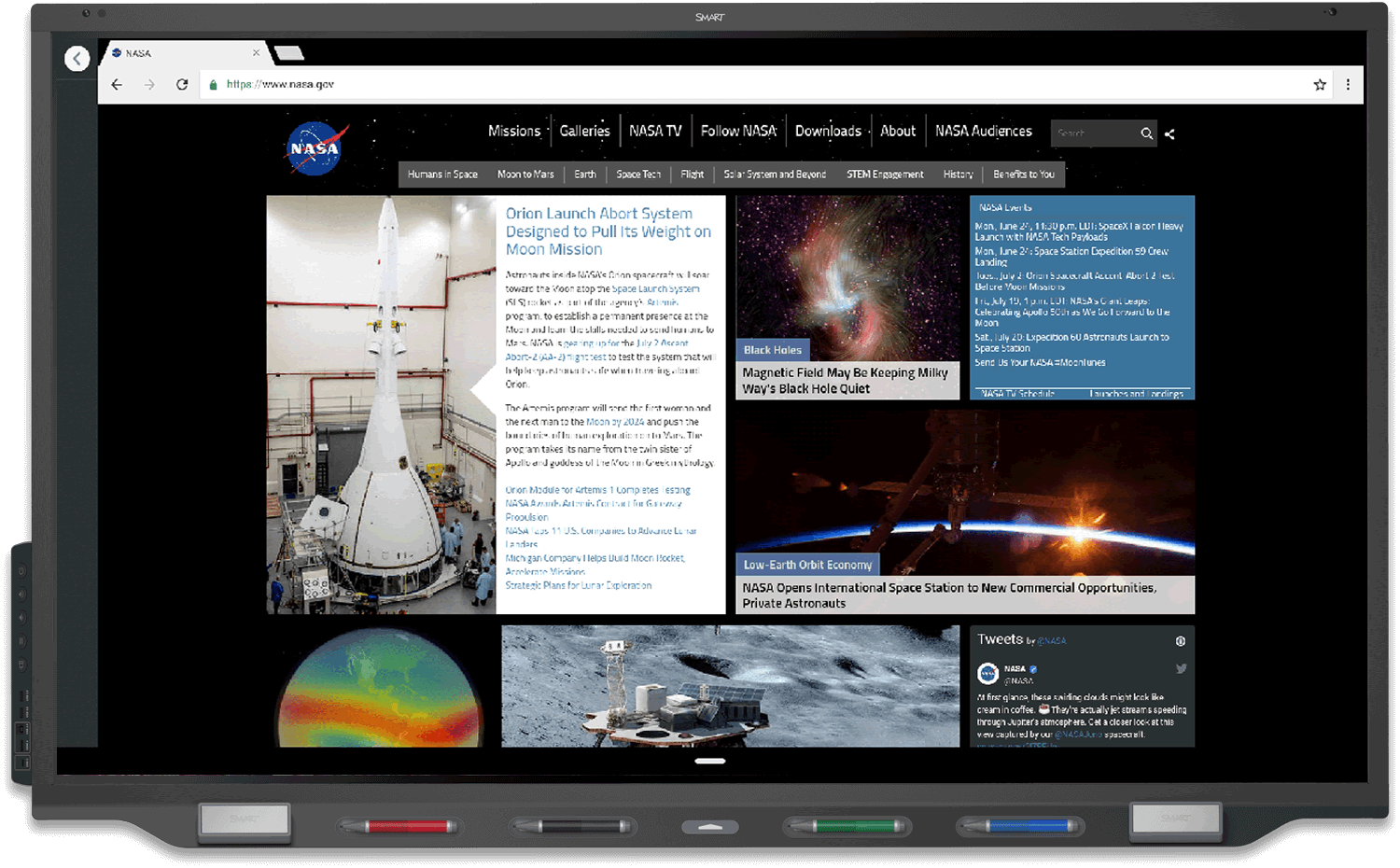Select the Earth topic

(585, 175)
